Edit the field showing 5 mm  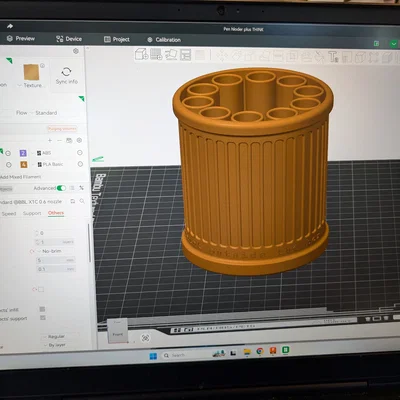56,260
